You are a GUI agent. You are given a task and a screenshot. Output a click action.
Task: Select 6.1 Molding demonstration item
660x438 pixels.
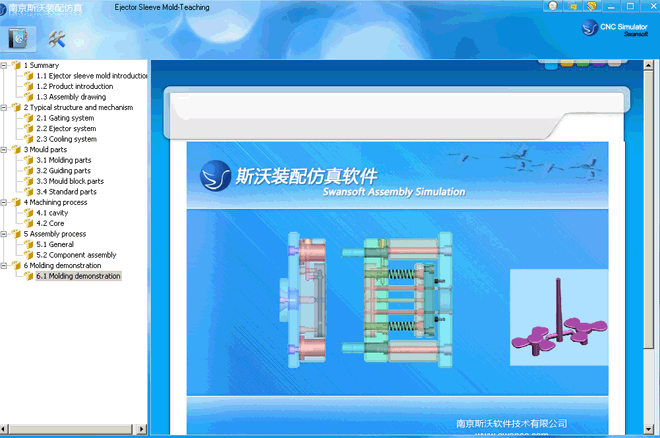(78, 276)
